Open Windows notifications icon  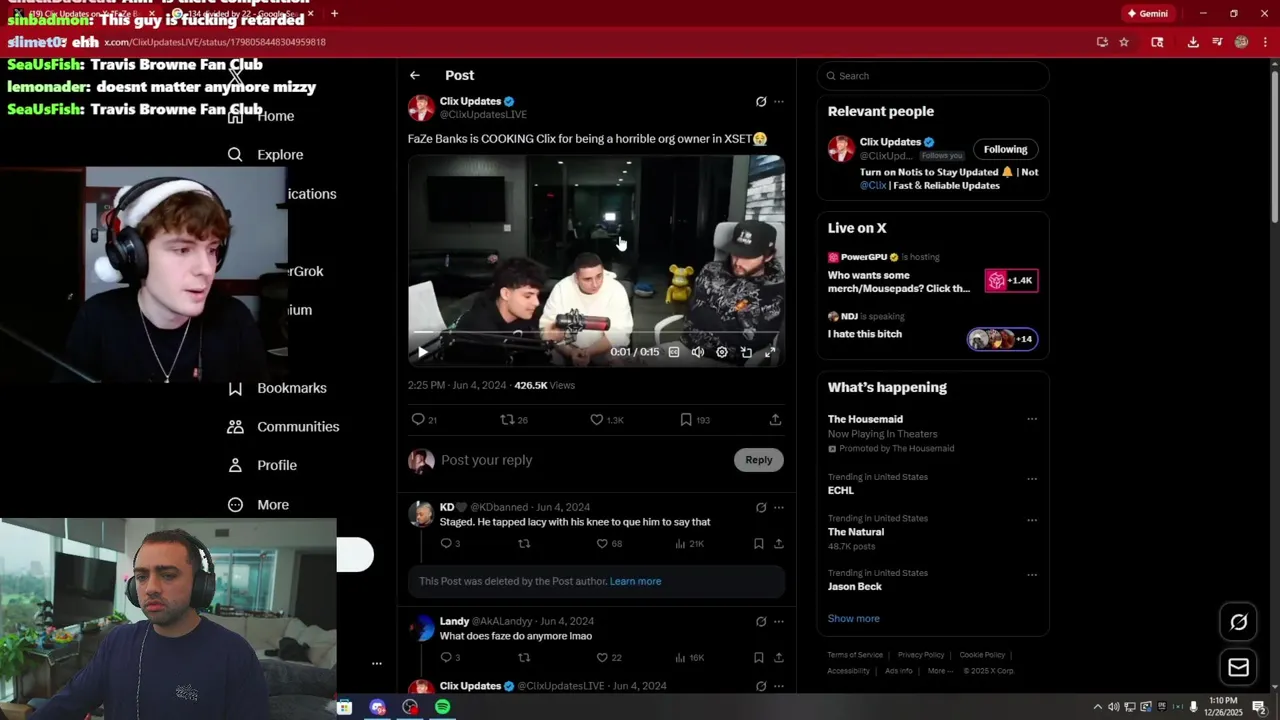pyautogui.click(x=1259, y=707)
